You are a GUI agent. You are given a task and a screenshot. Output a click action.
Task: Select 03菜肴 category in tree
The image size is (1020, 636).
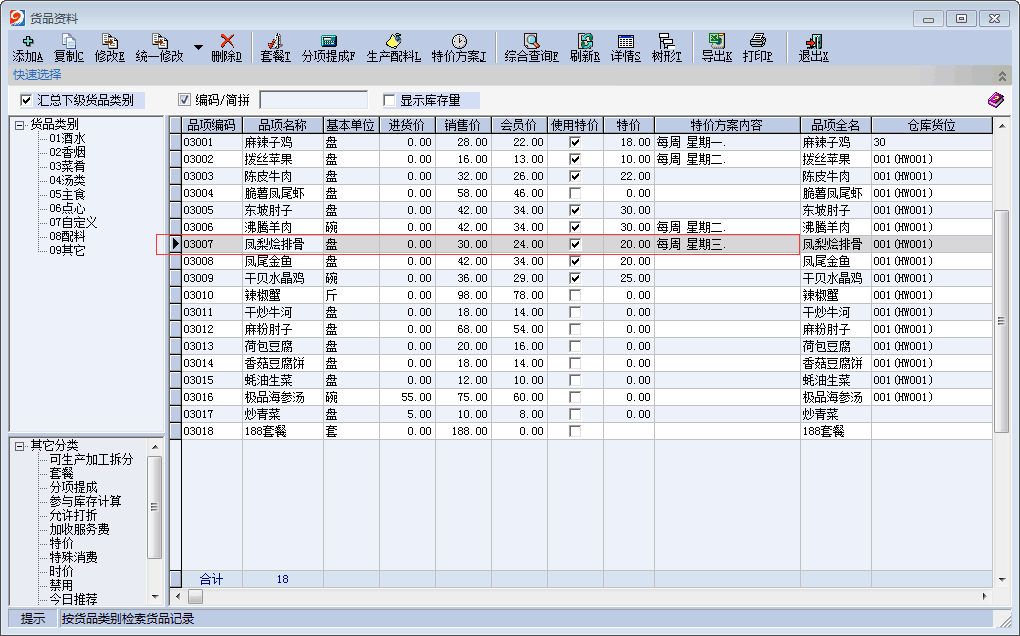tap(67, 167)
